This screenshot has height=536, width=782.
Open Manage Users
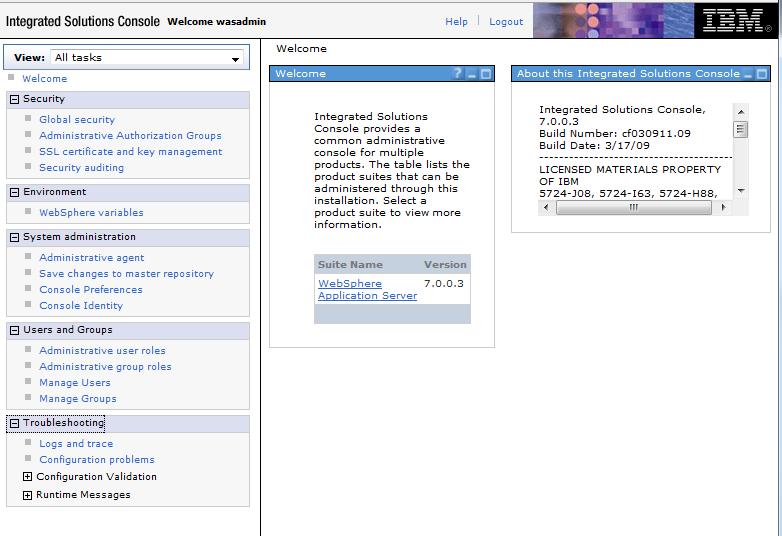point(75,382)
